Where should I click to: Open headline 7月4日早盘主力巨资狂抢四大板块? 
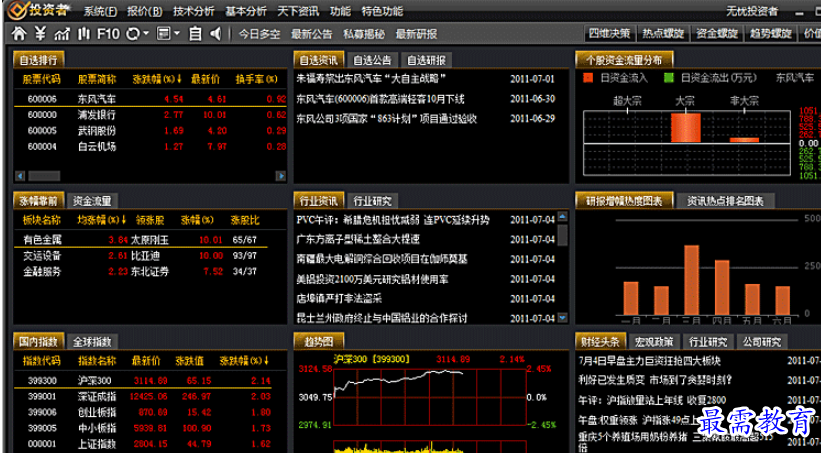pos(650,361)
